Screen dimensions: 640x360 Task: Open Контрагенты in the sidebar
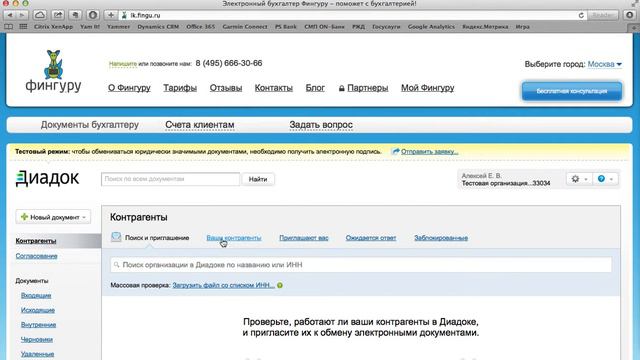pos(36,241)
